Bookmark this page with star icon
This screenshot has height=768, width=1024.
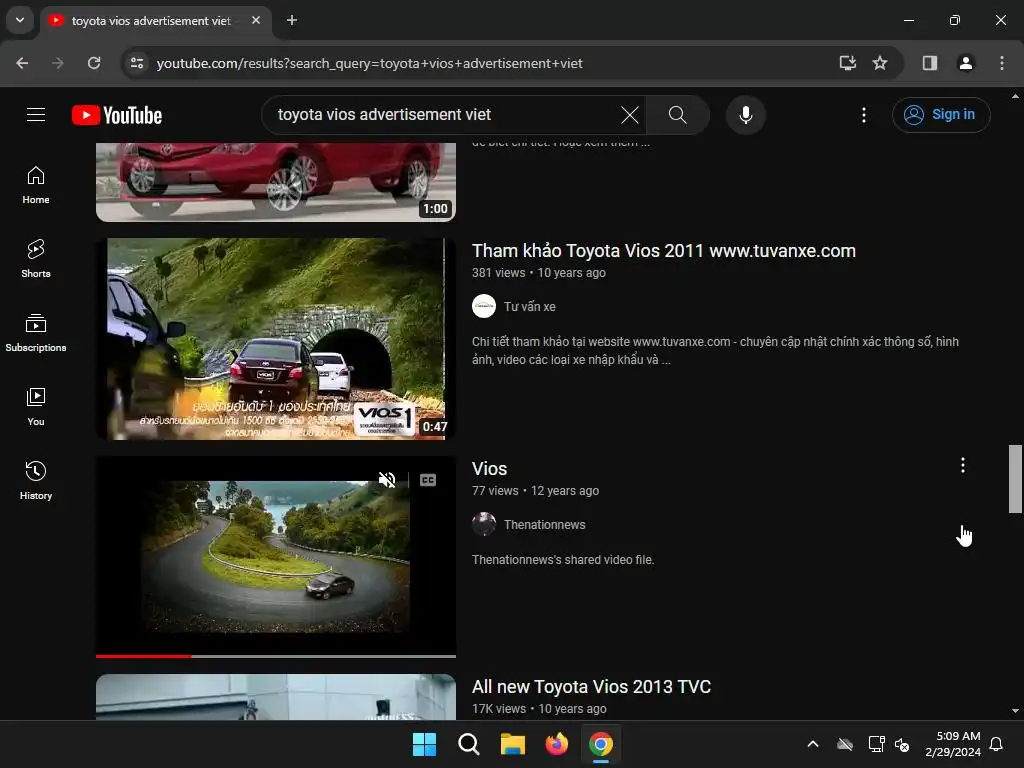point(880,63)
